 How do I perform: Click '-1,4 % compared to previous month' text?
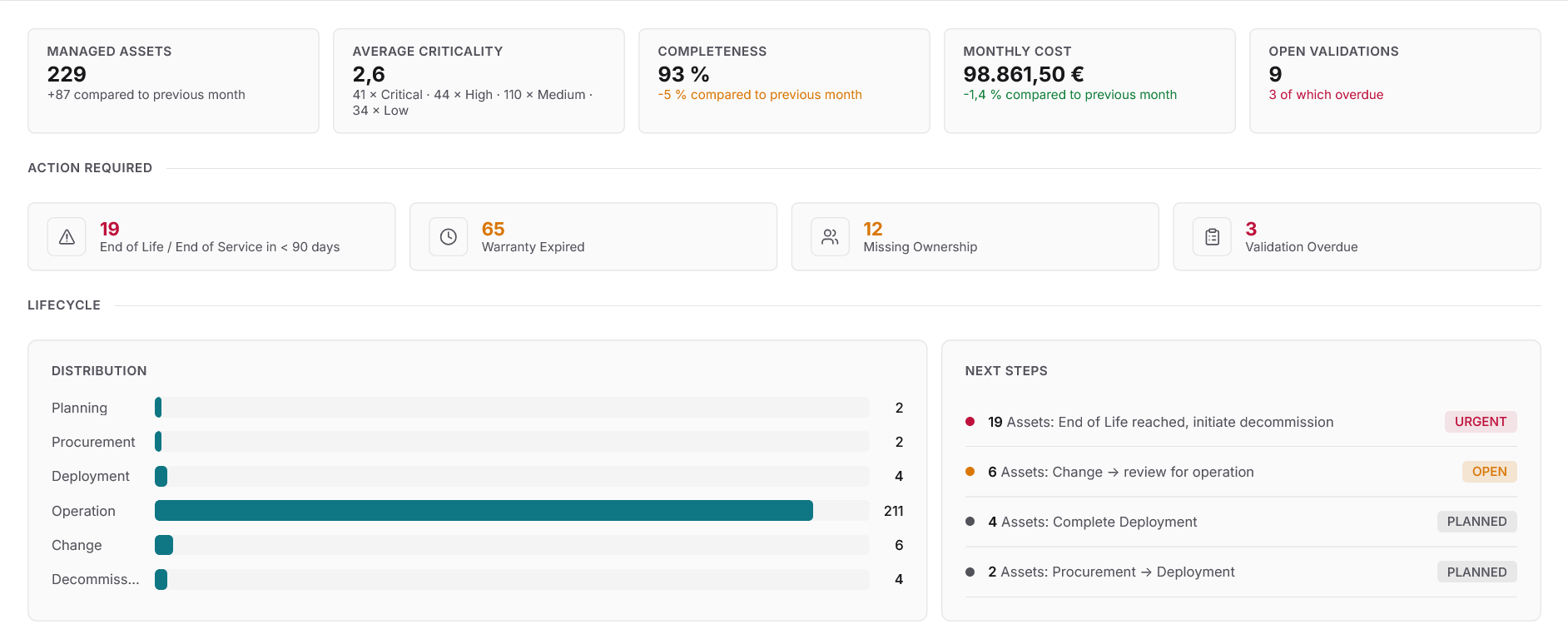pos(1070,95)
